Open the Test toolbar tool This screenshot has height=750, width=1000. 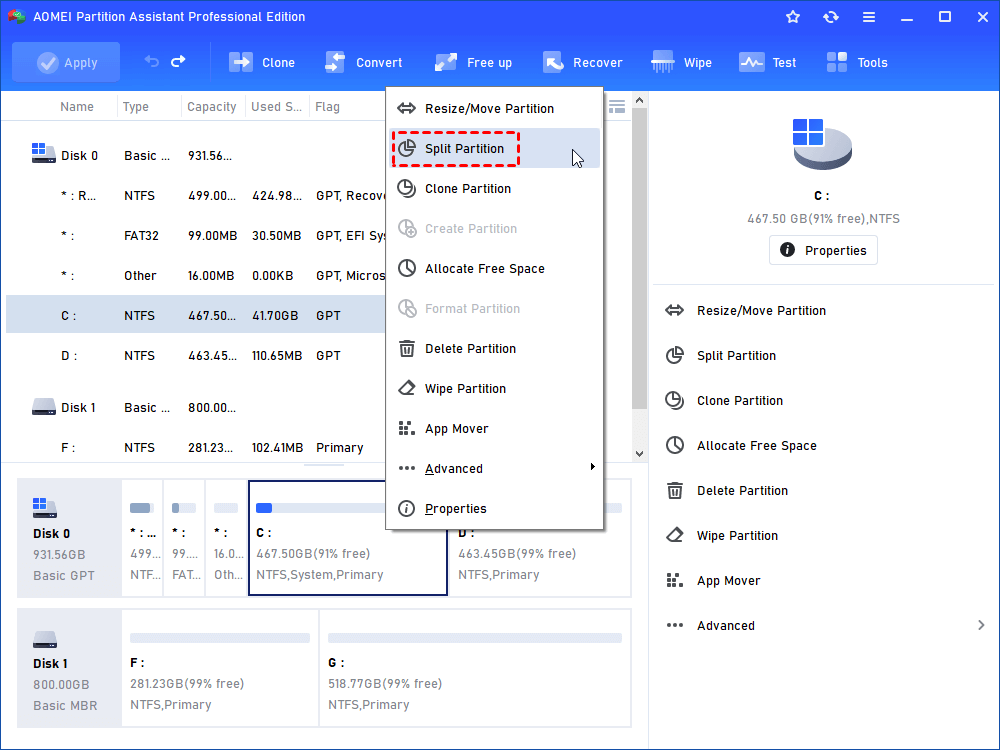(768, 62)
